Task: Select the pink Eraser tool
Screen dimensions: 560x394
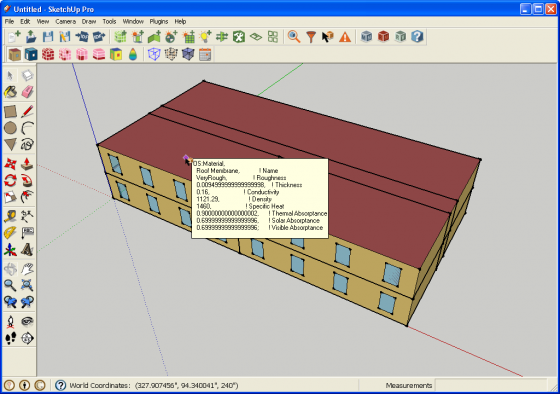Action: (x=27, y=92)
